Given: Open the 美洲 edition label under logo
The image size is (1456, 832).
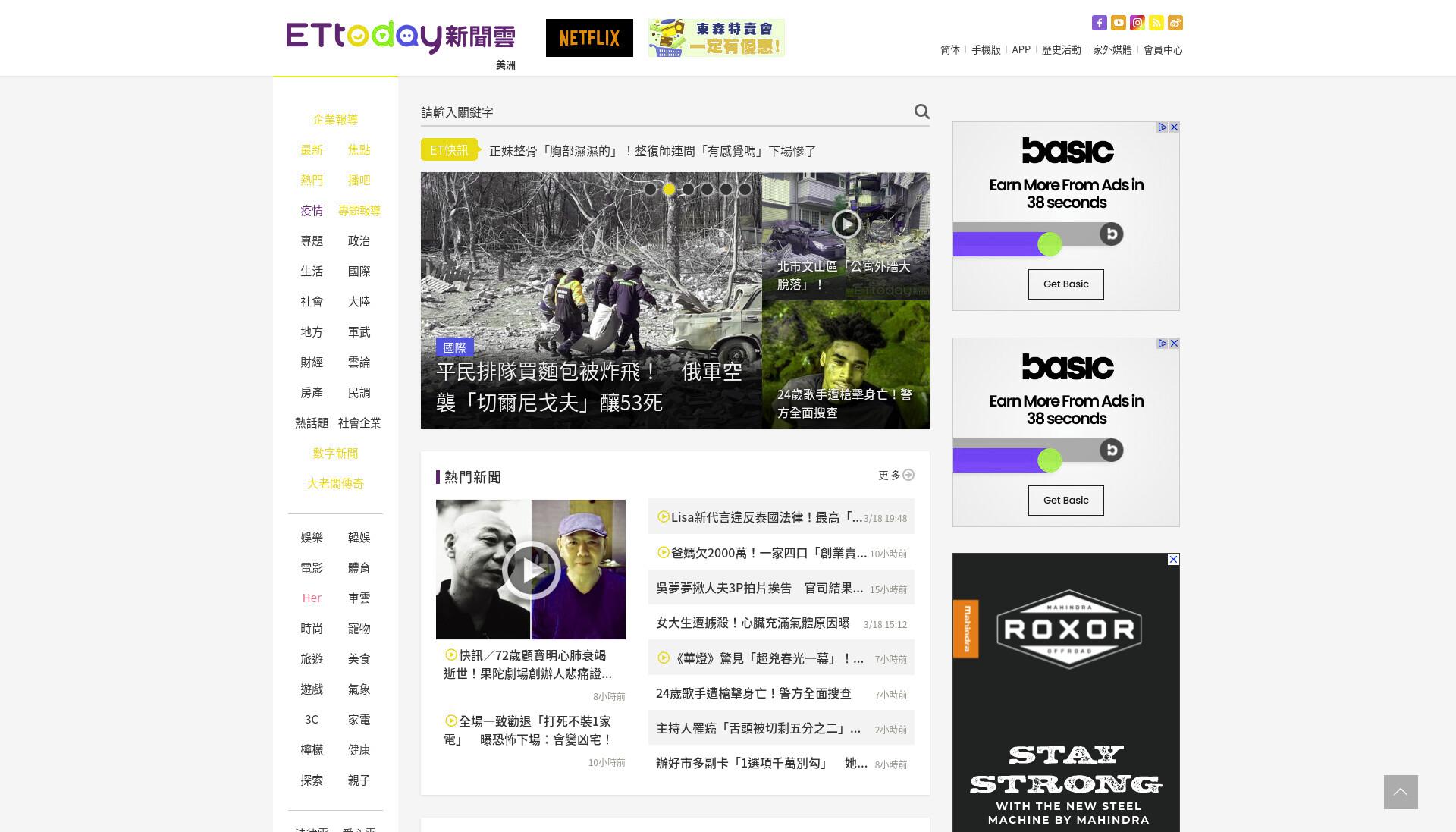Looking at the screenshot, I should pyautogui.click(x=506, y=65).
